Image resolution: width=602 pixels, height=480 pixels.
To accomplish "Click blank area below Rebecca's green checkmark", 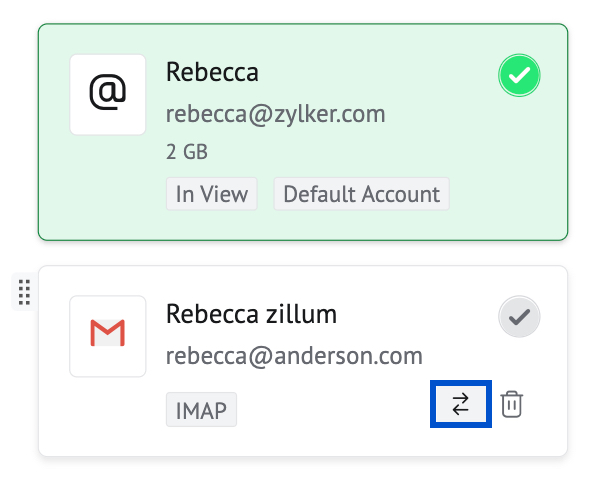I will click(x=519, y=150).
